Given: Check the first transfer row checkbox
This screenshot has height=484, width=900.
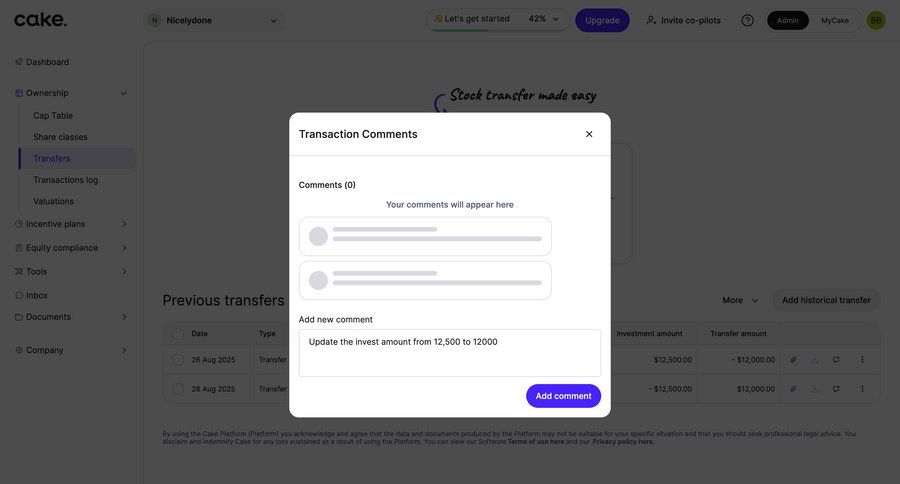Looking at the screenshot, I should point(178,360).
